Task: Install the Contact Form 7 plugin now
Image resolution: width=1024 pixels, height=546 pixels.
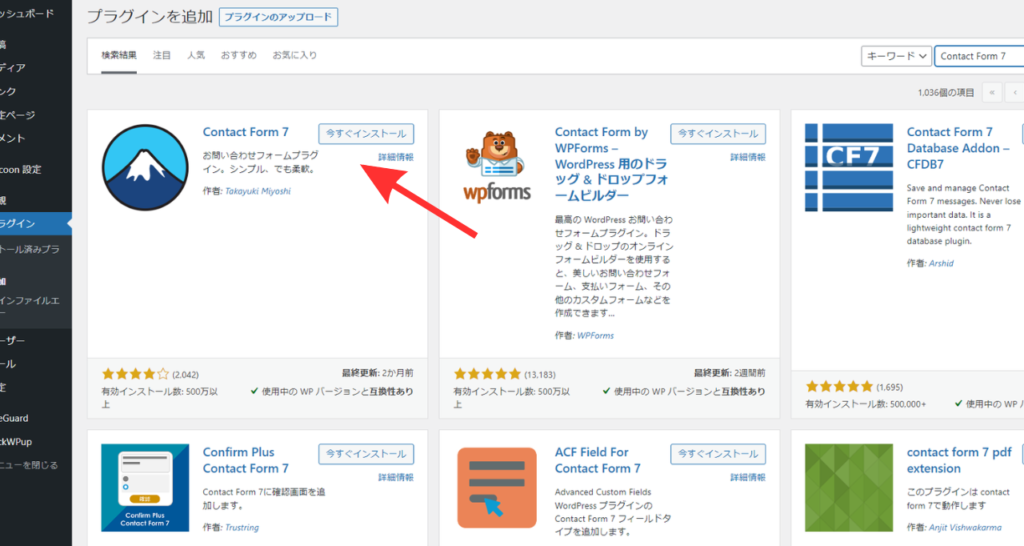Action: [x=366, y=133]
